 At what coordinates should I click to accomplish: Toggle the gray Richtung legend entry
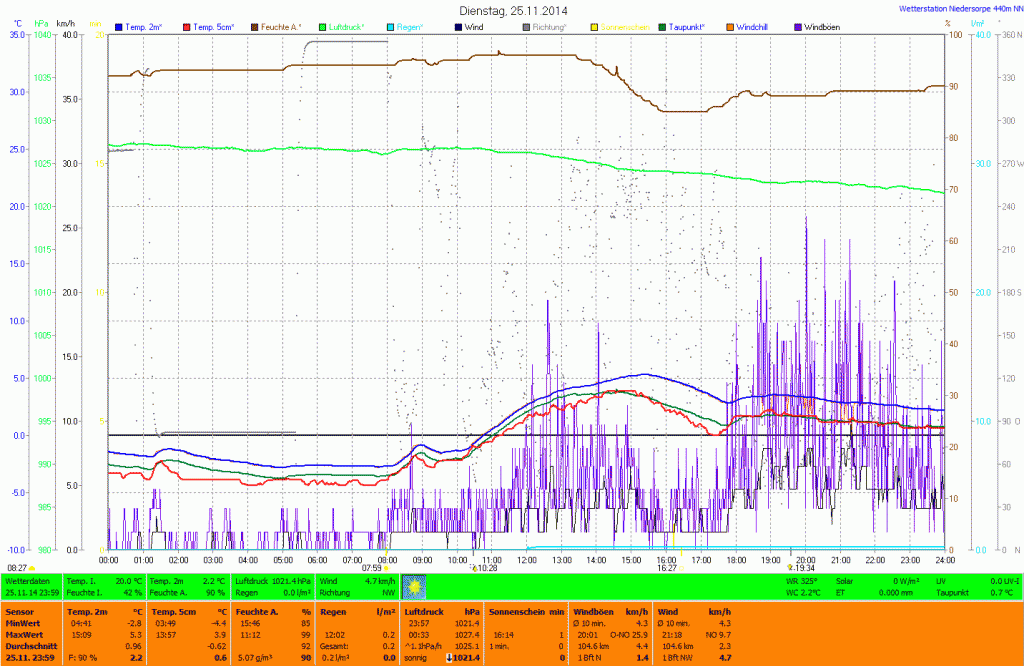[527, 26]
